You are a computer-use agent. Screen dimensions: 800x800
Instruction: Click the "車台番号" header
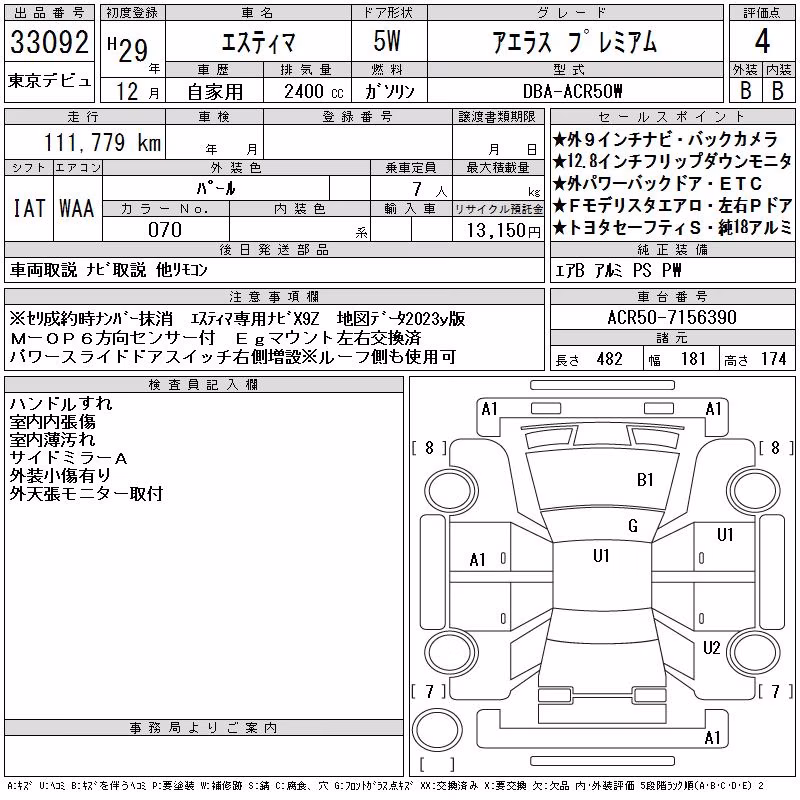click(672, 296)
